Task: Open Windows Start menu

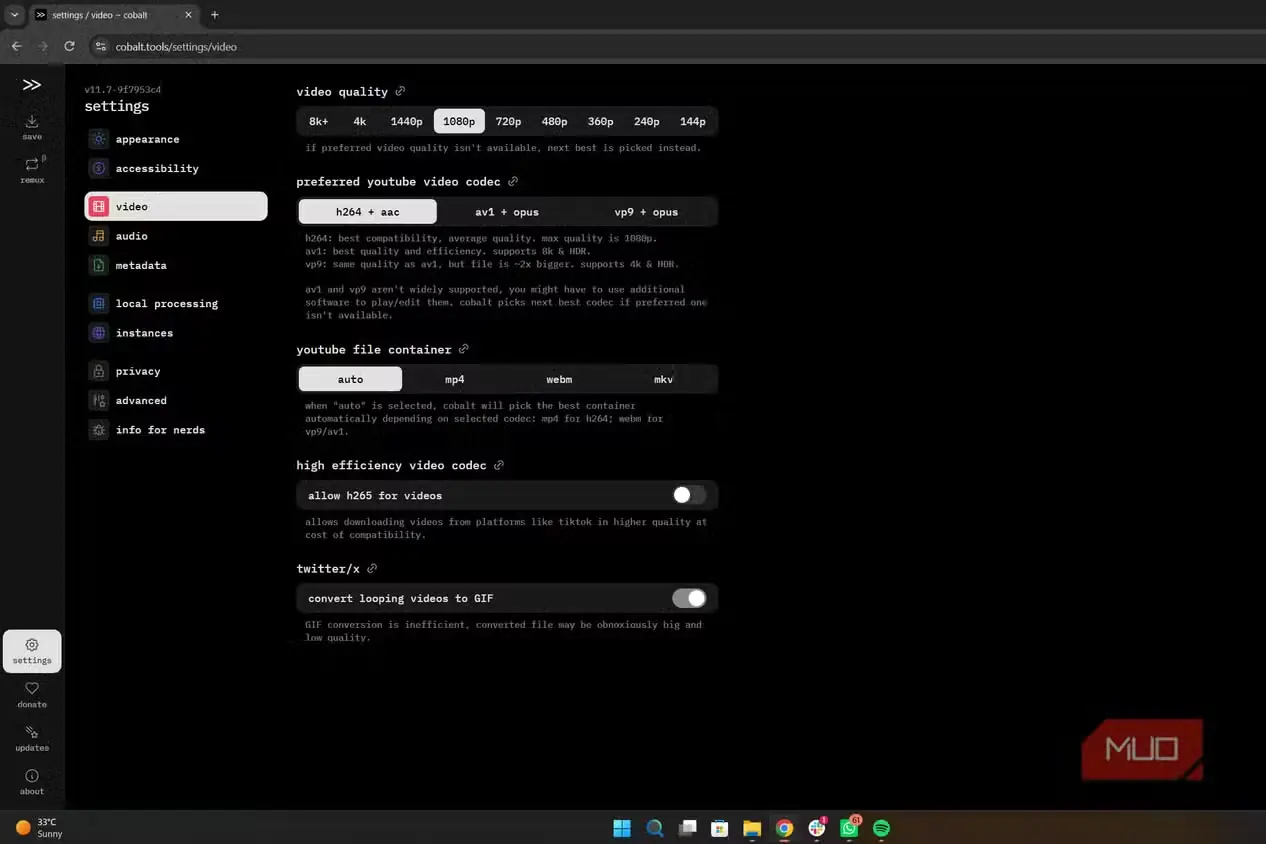Action: point(622,828)
